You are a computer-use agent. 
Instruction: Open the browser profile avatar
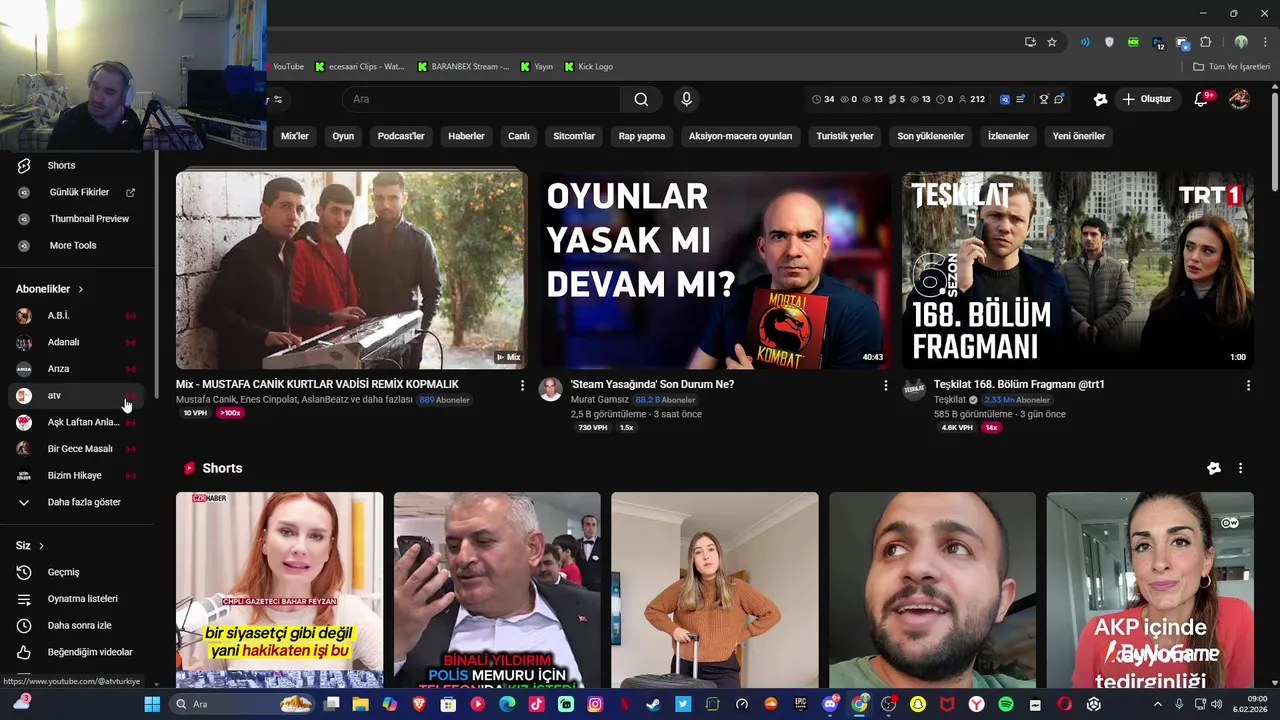[1241, 42]
